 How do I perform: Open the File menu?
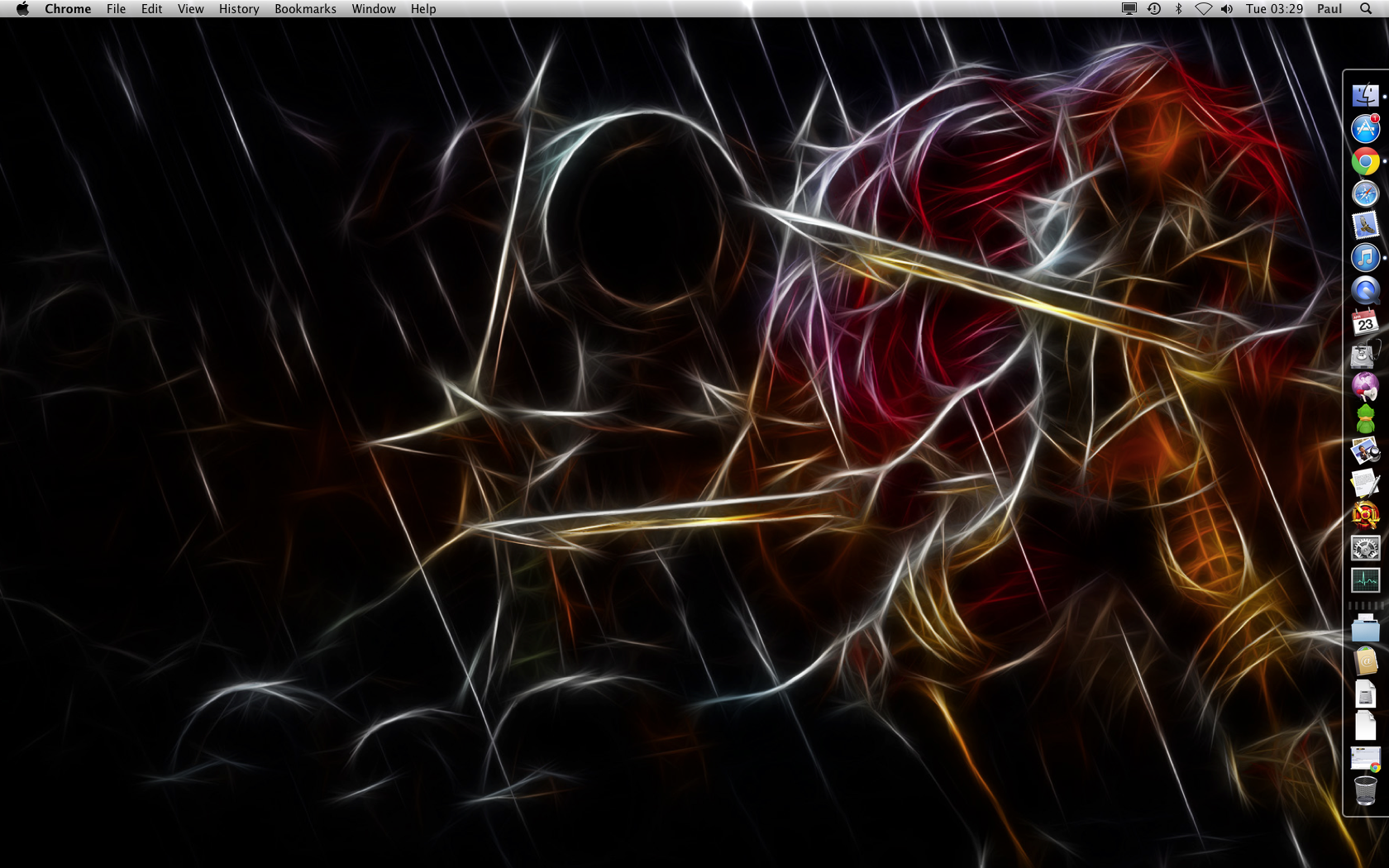116,8
